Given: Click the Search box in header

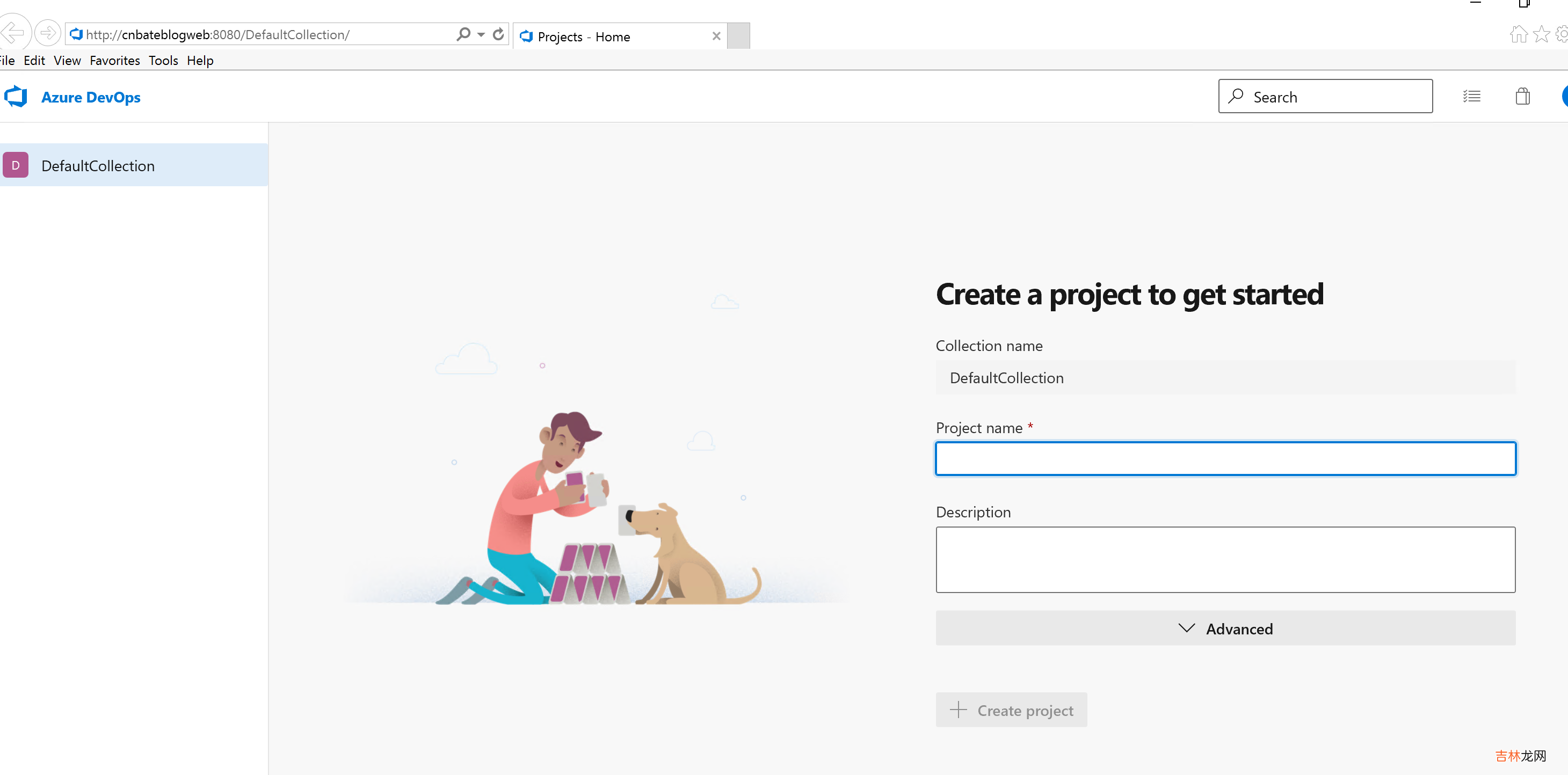Looking at the screenshot, I should pos(1325,97).
